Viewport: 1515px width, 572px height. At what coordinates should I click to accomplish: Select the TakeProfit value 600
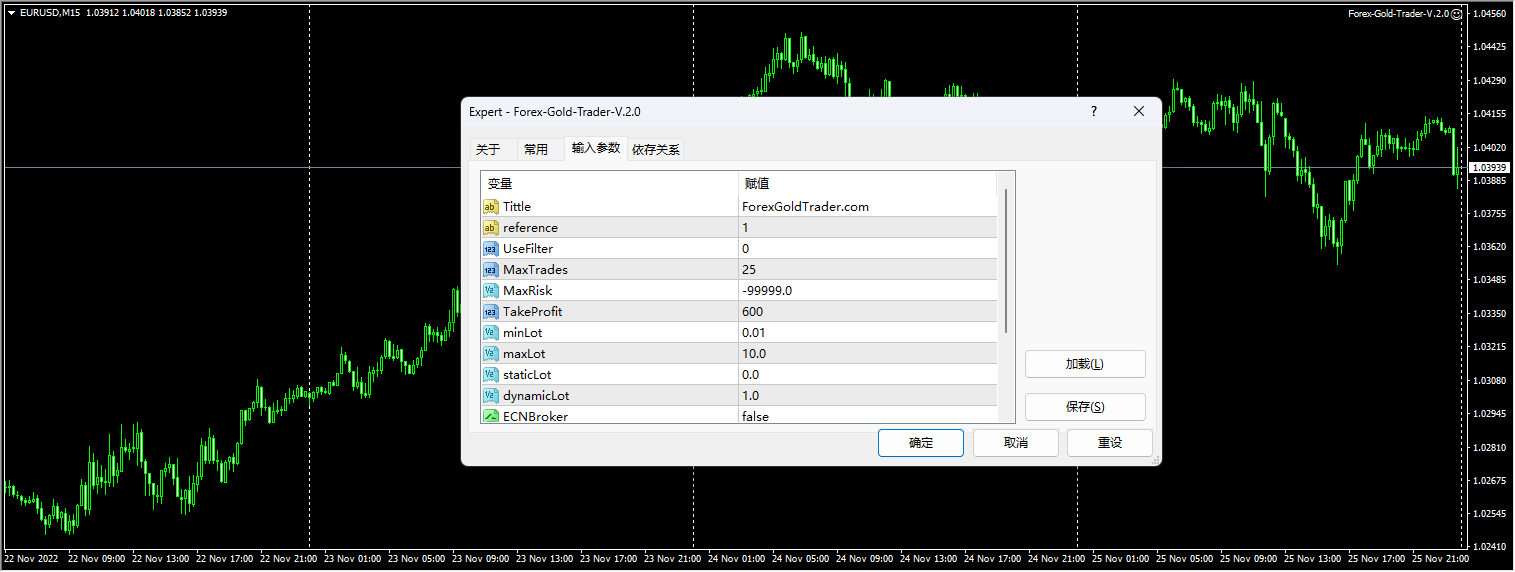[867, 312]
